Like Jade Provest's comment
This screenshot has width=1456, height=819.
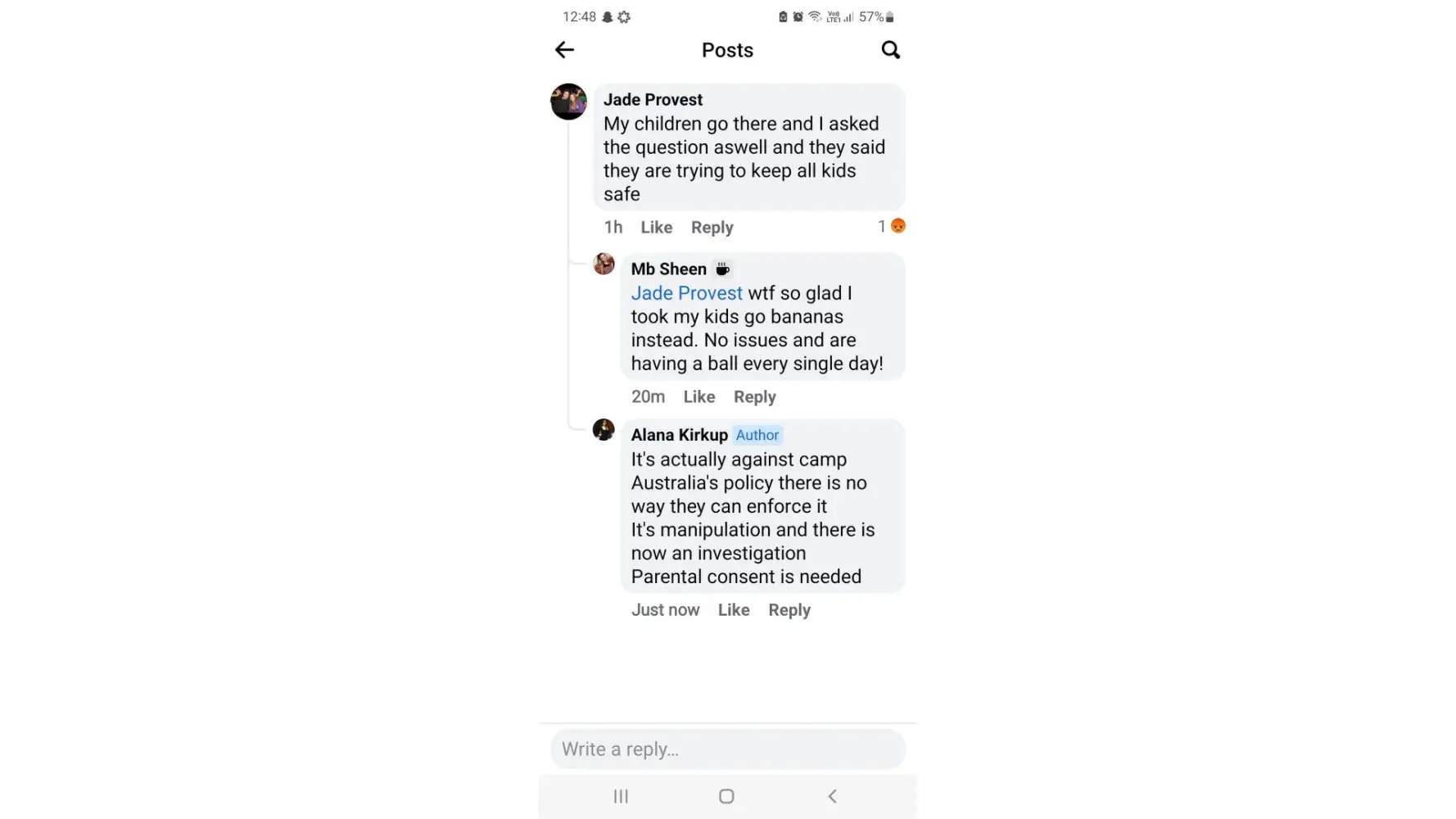656,228
